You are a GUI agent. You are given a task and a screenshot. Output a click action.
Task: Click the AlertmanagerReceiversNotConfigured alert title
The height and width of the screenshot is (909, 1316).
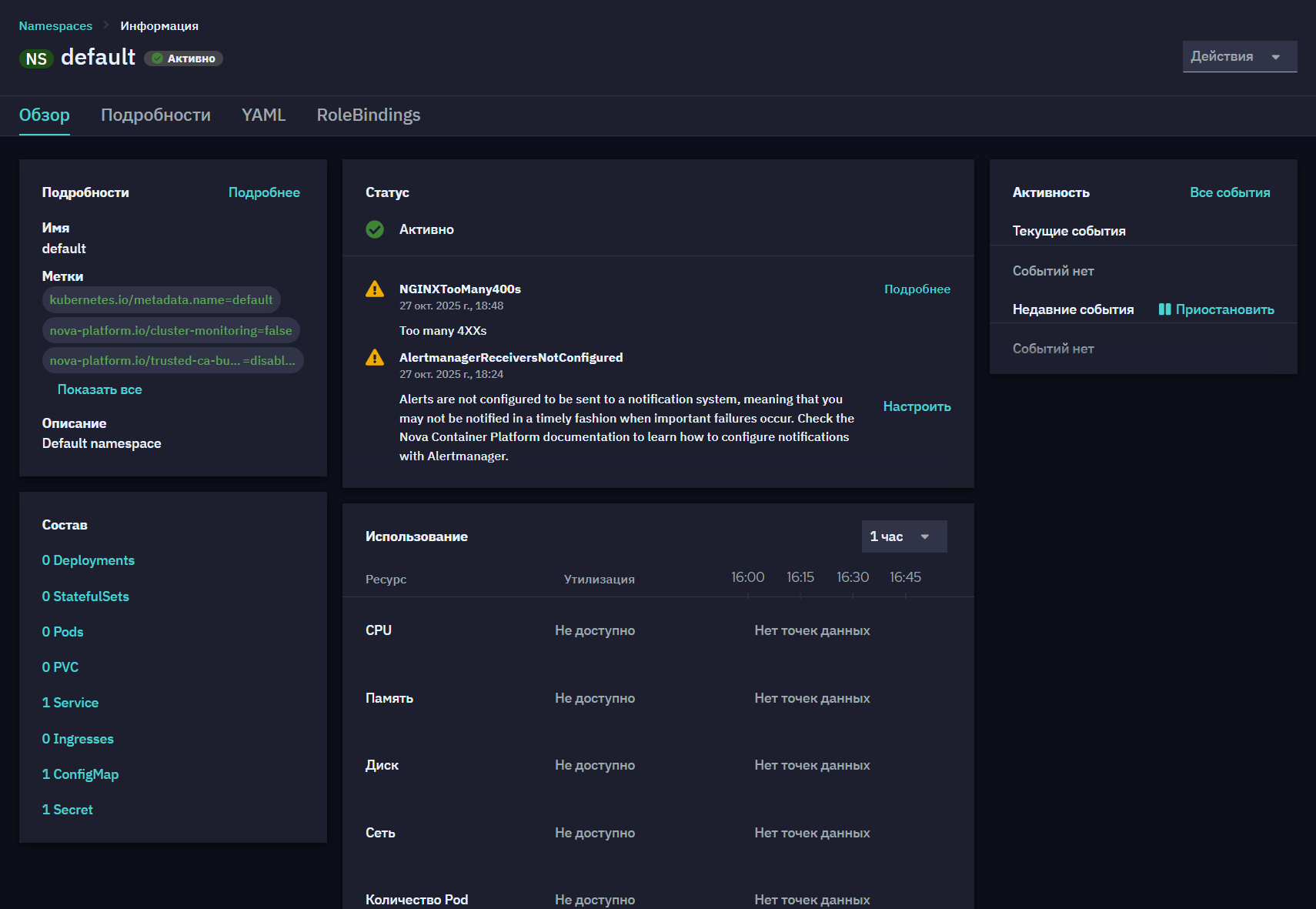click(511, 358)
